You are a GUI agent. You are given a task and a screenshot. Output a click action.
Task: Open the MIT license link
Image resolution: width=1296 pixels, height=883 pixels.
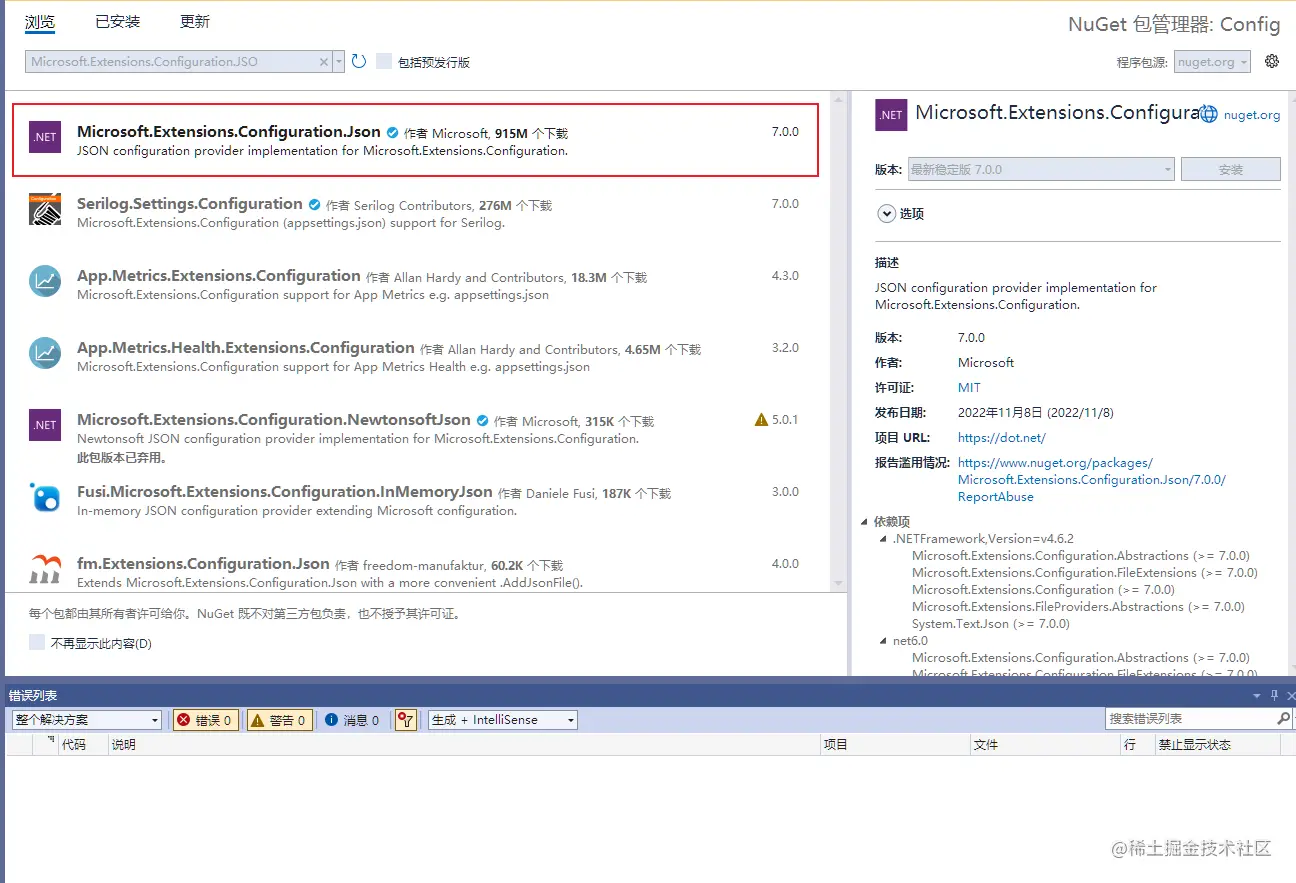click(969, 387)
